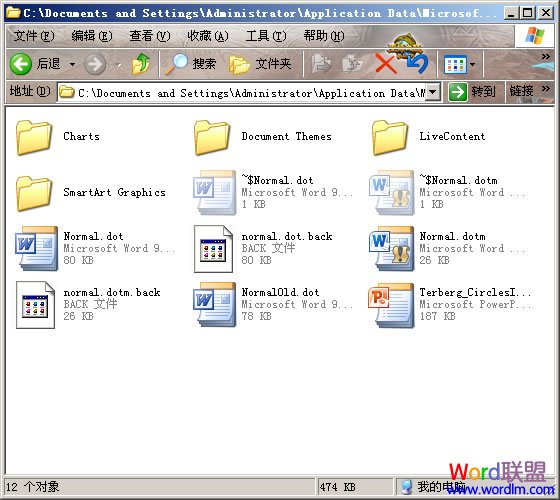Toggle the Folders pane button
Image resolution: width=560 pixels, height=500 pixels.
(260, 64)
